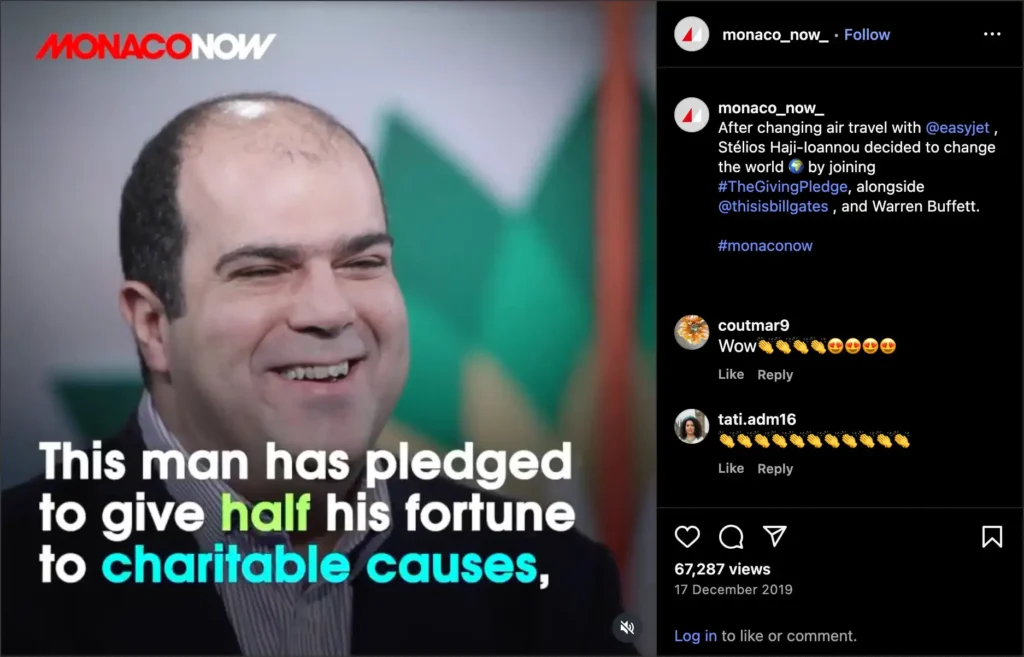The height and width of the screenshot is (657, 1024).
Task: Open monaco_now_ profile picture in header
Action: [x=692, y=34]
